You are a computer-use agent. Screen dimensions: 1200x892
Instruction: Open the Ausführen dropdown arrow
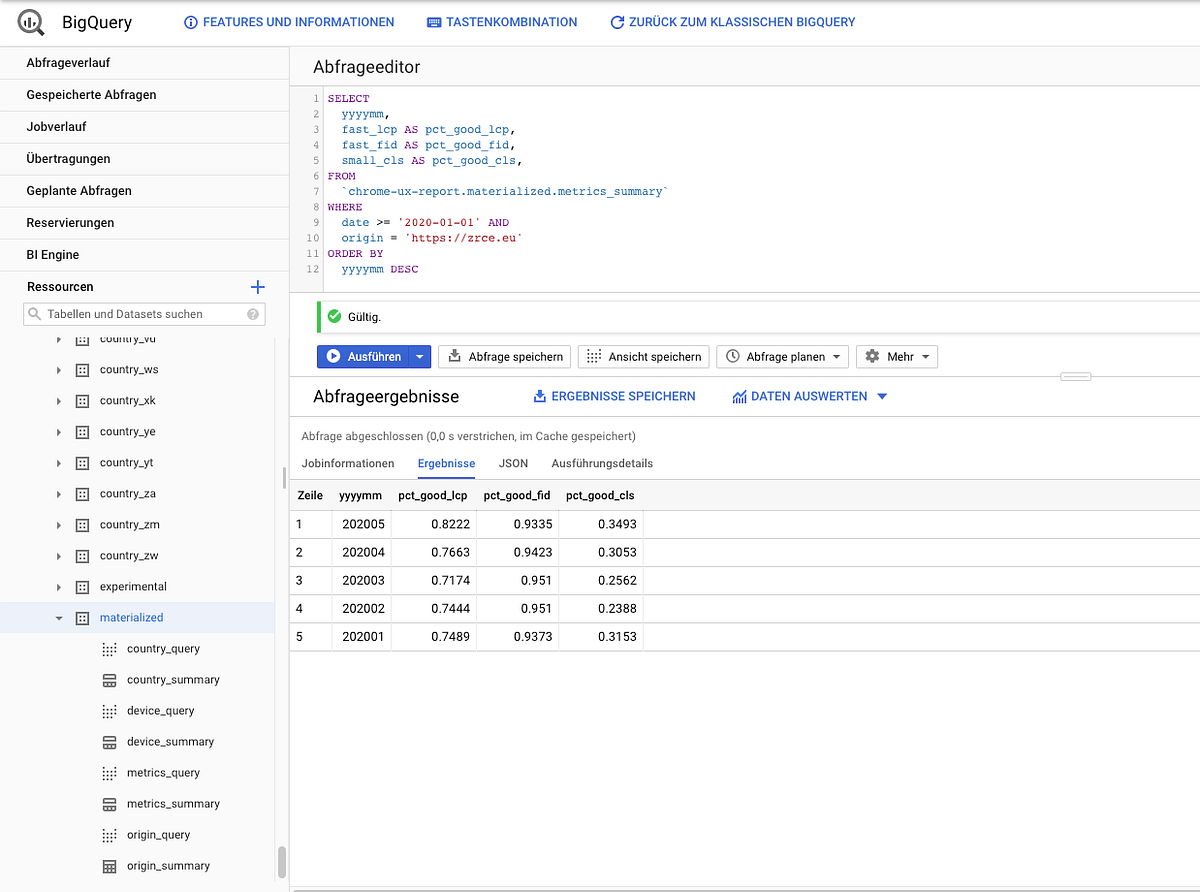[421, 357]
